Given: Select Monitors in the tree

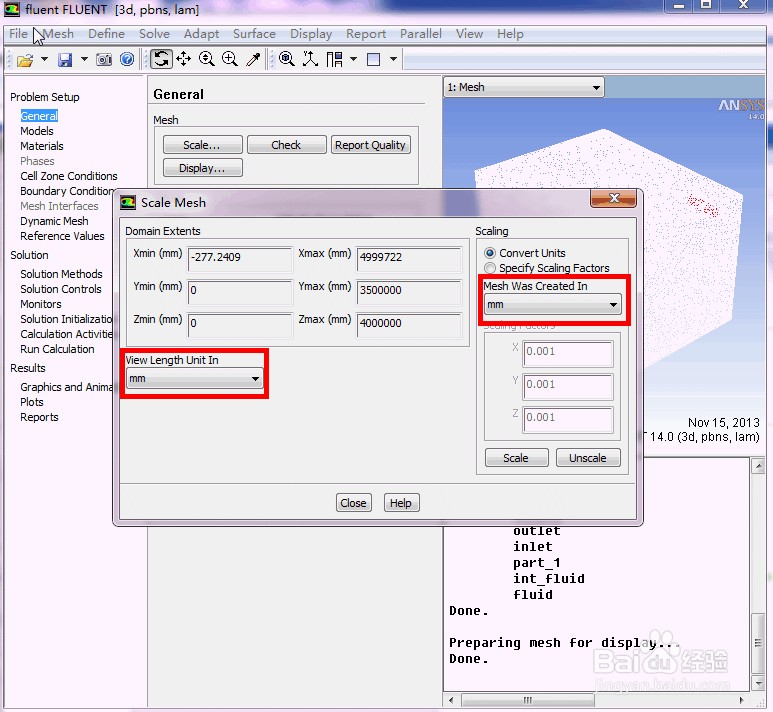Looking at the screenshot, I should 41,304.
